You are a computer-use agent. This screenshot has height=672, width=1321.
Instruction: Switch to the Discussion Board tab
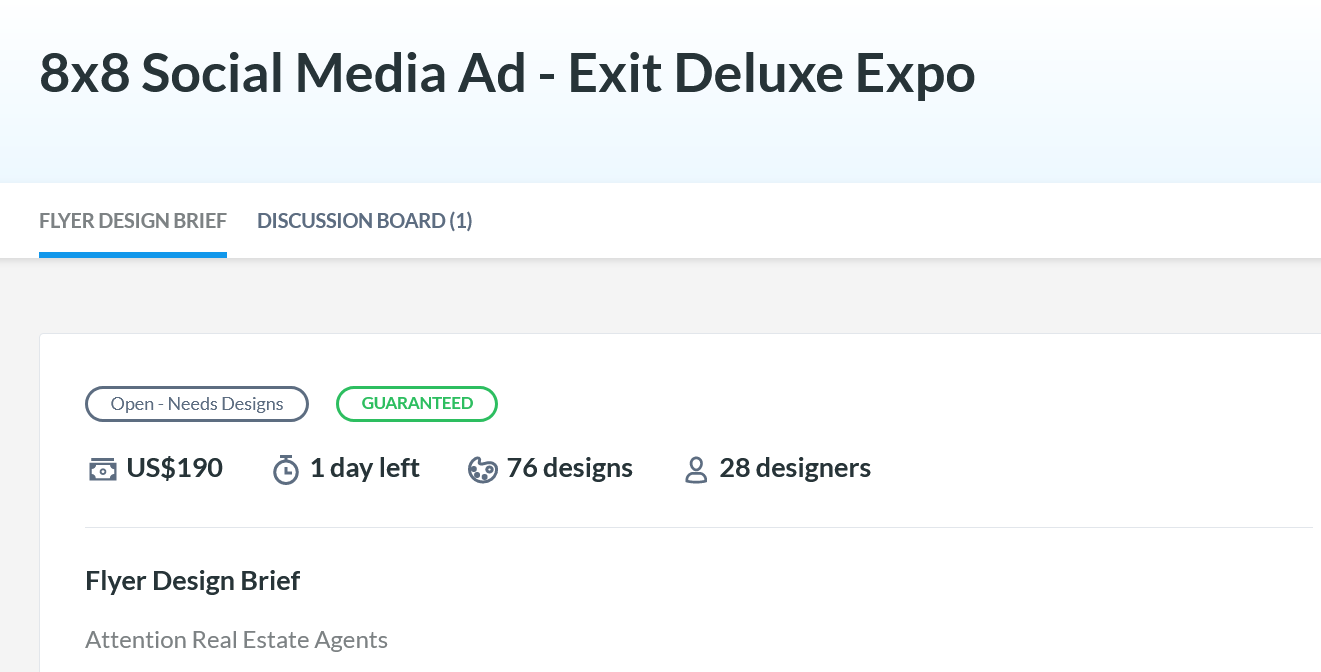364,221
